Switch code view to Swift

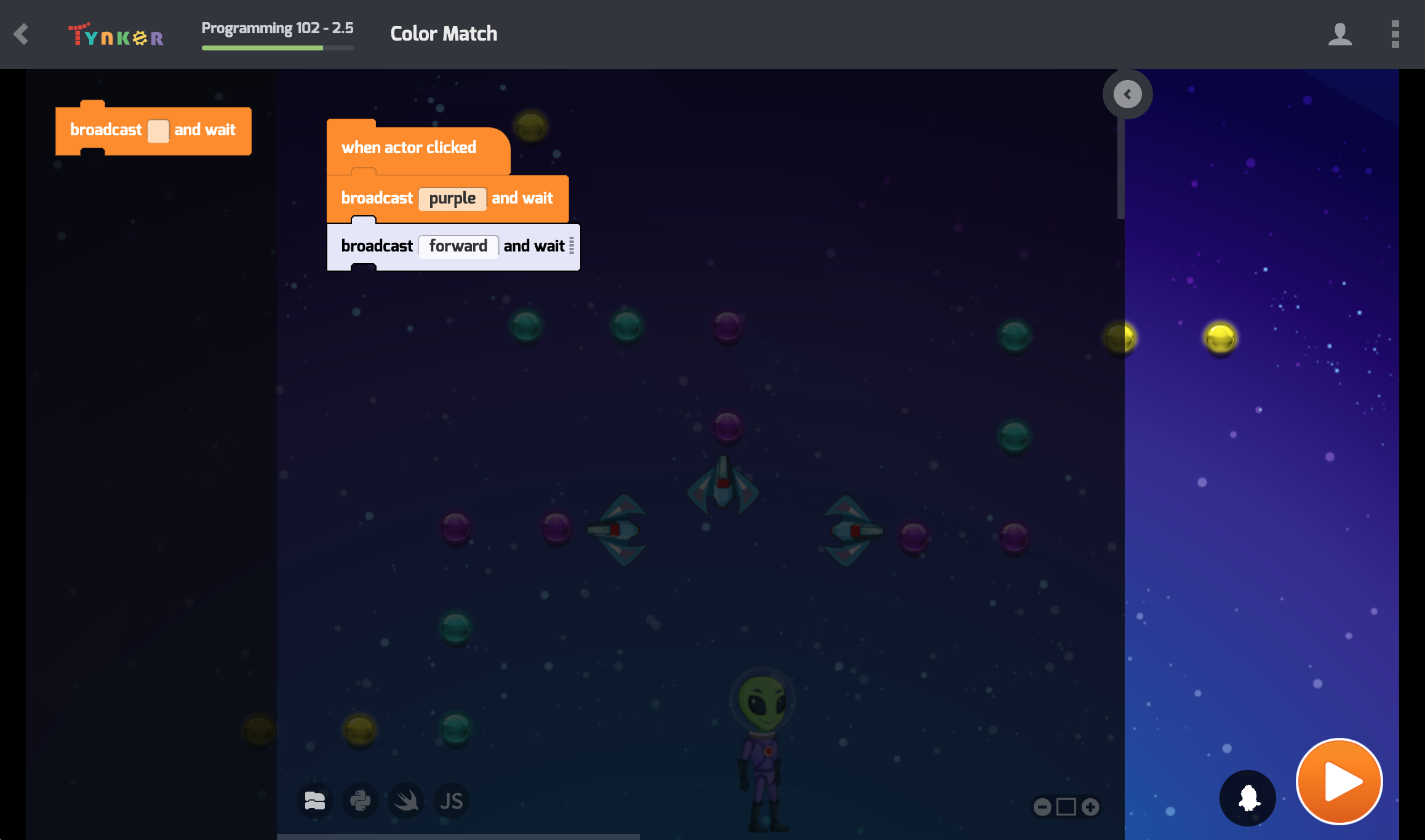[406, 801]
